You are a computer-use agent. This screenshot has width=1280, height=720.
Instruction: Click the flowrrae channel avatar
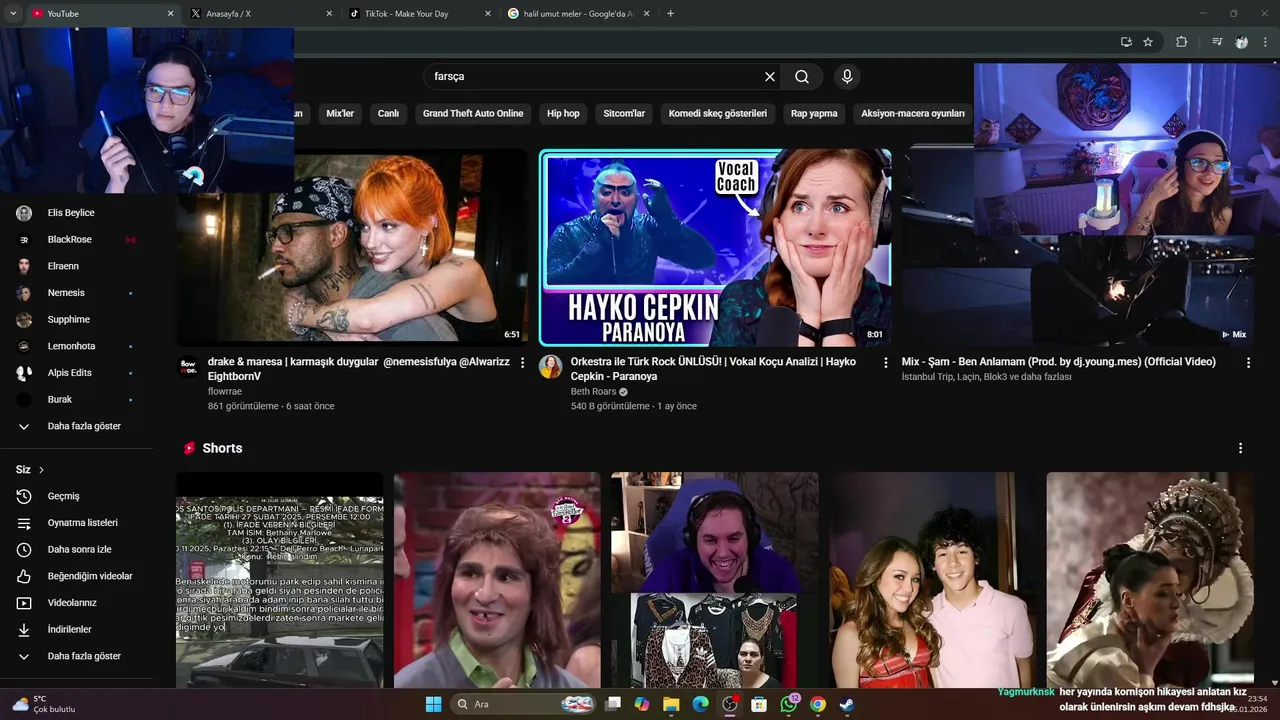coord(188,367)
